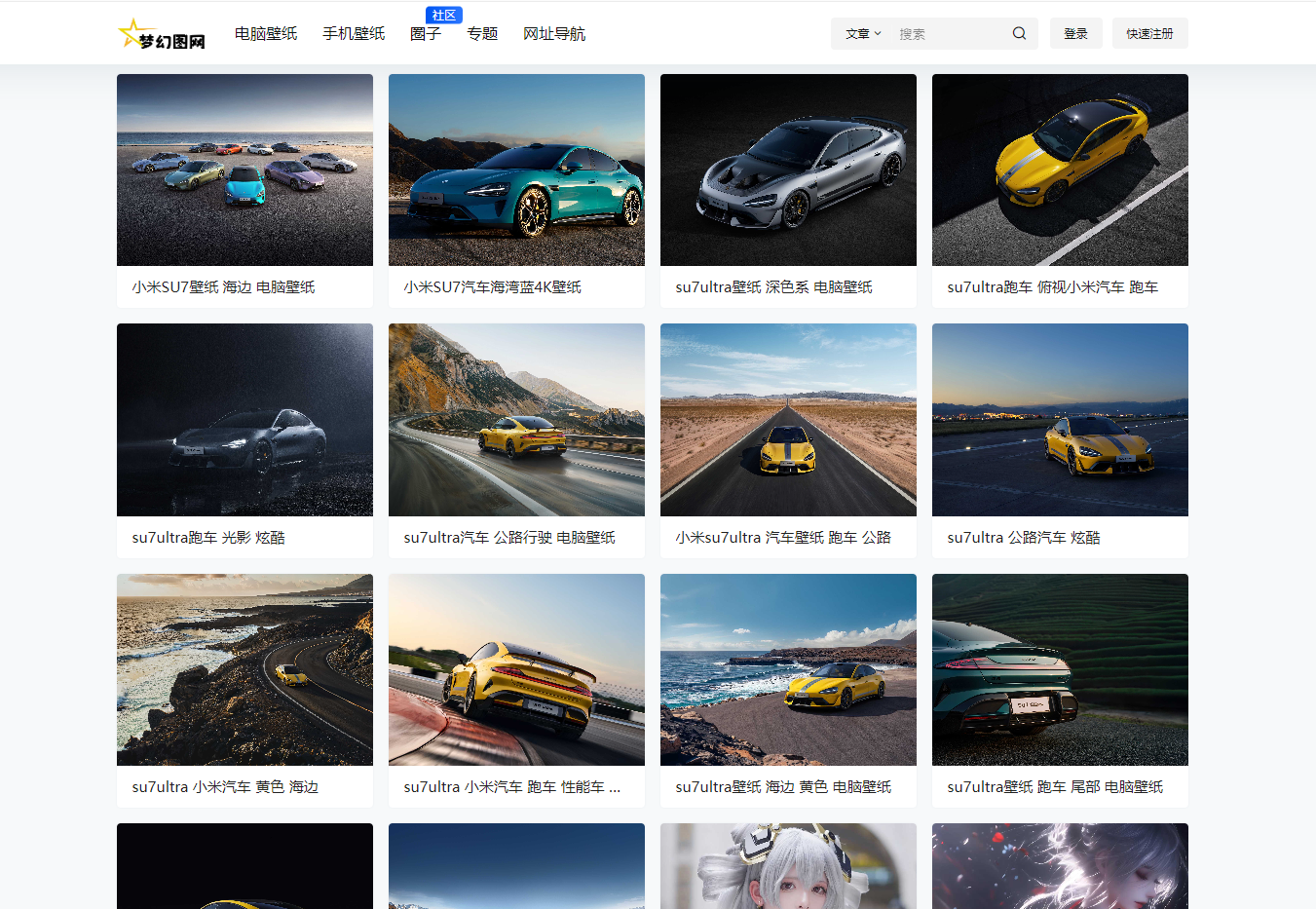Open the 电脑壁纸 menu
Screen dimensions: 1316x909
point(266,33)
